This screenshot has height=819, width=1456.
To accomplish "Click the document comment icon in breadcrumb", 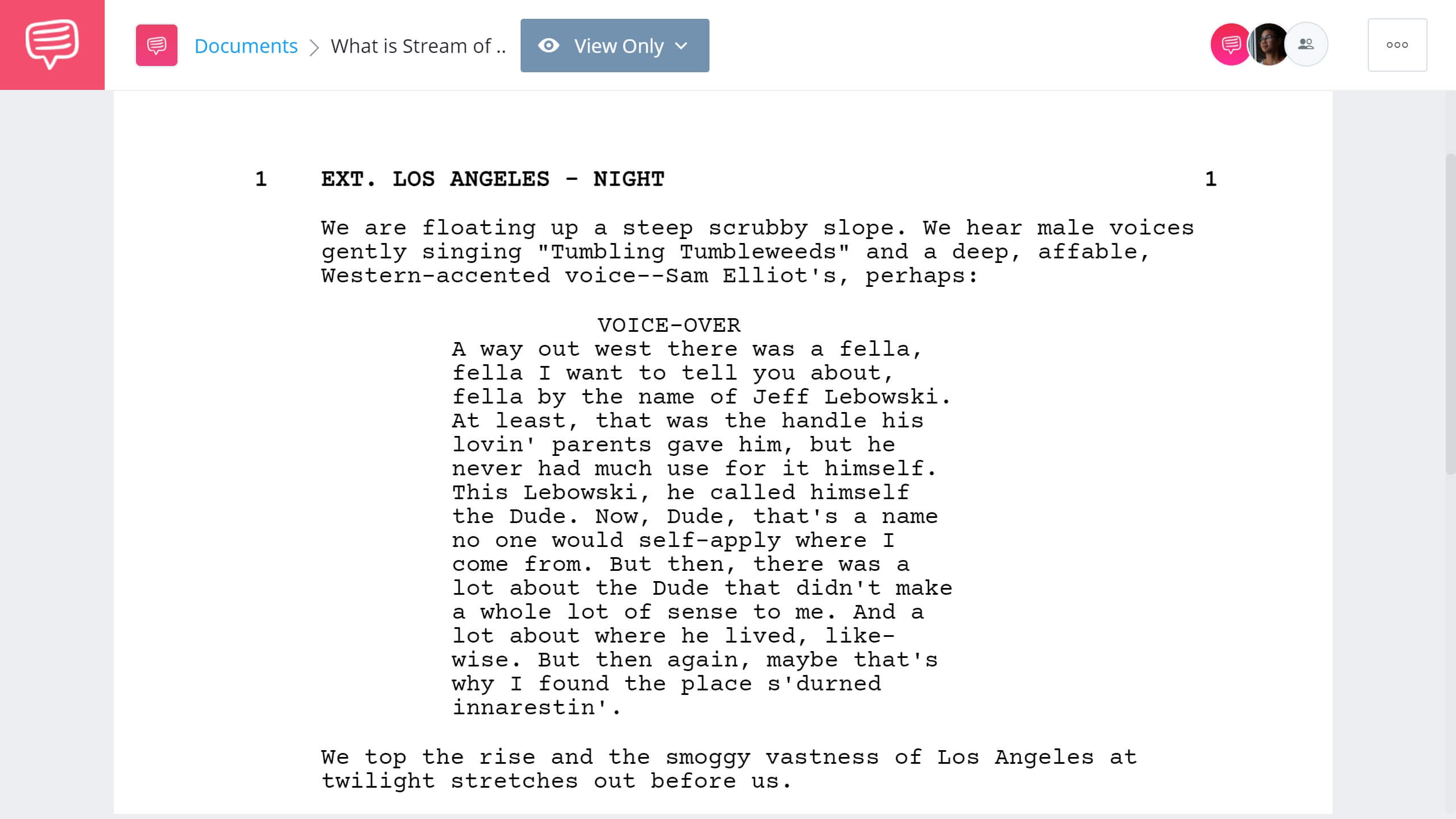I will 156,45.
